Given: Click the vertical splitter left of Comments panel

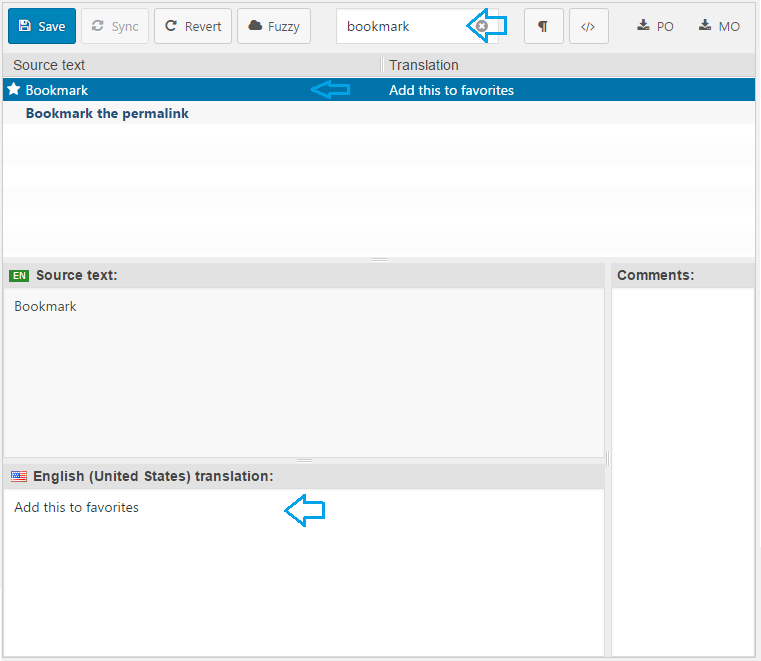Looking at the screenshot, I should pyautogui.click(x=607, y=459).
